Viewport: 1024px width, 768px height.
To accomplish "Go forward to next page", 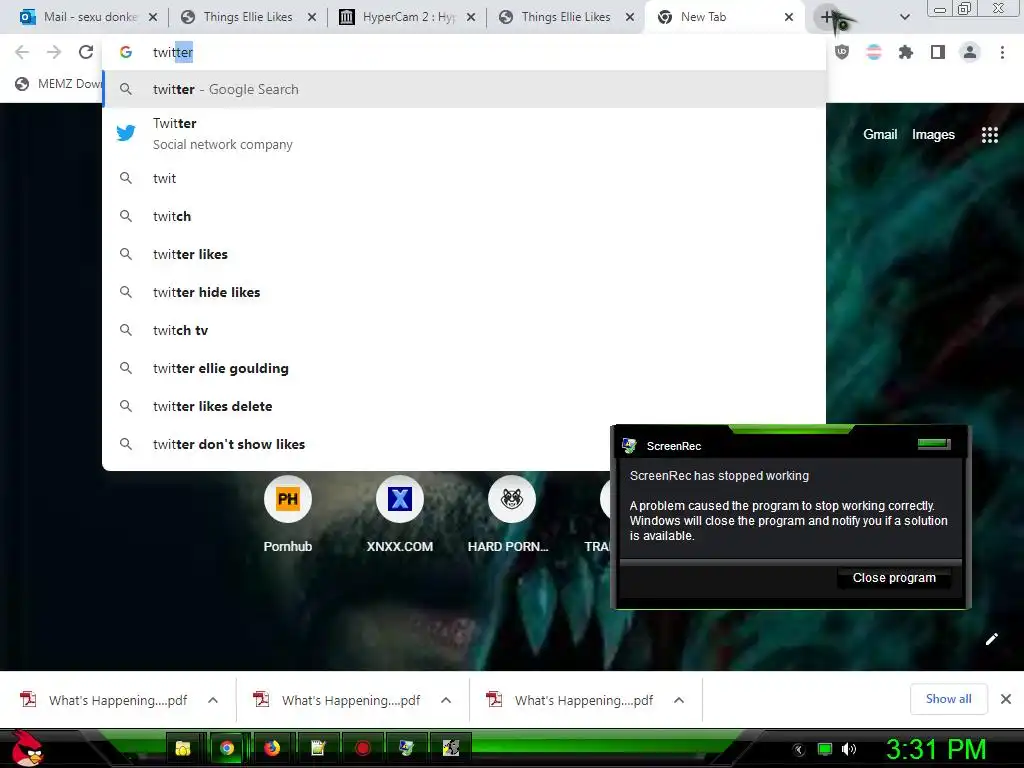I will click(x=54, y=52).
